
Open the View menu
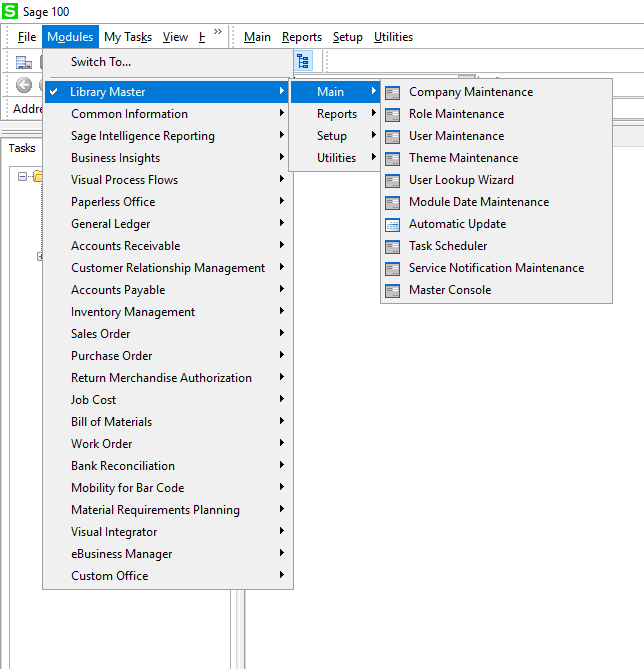point(175,37)
